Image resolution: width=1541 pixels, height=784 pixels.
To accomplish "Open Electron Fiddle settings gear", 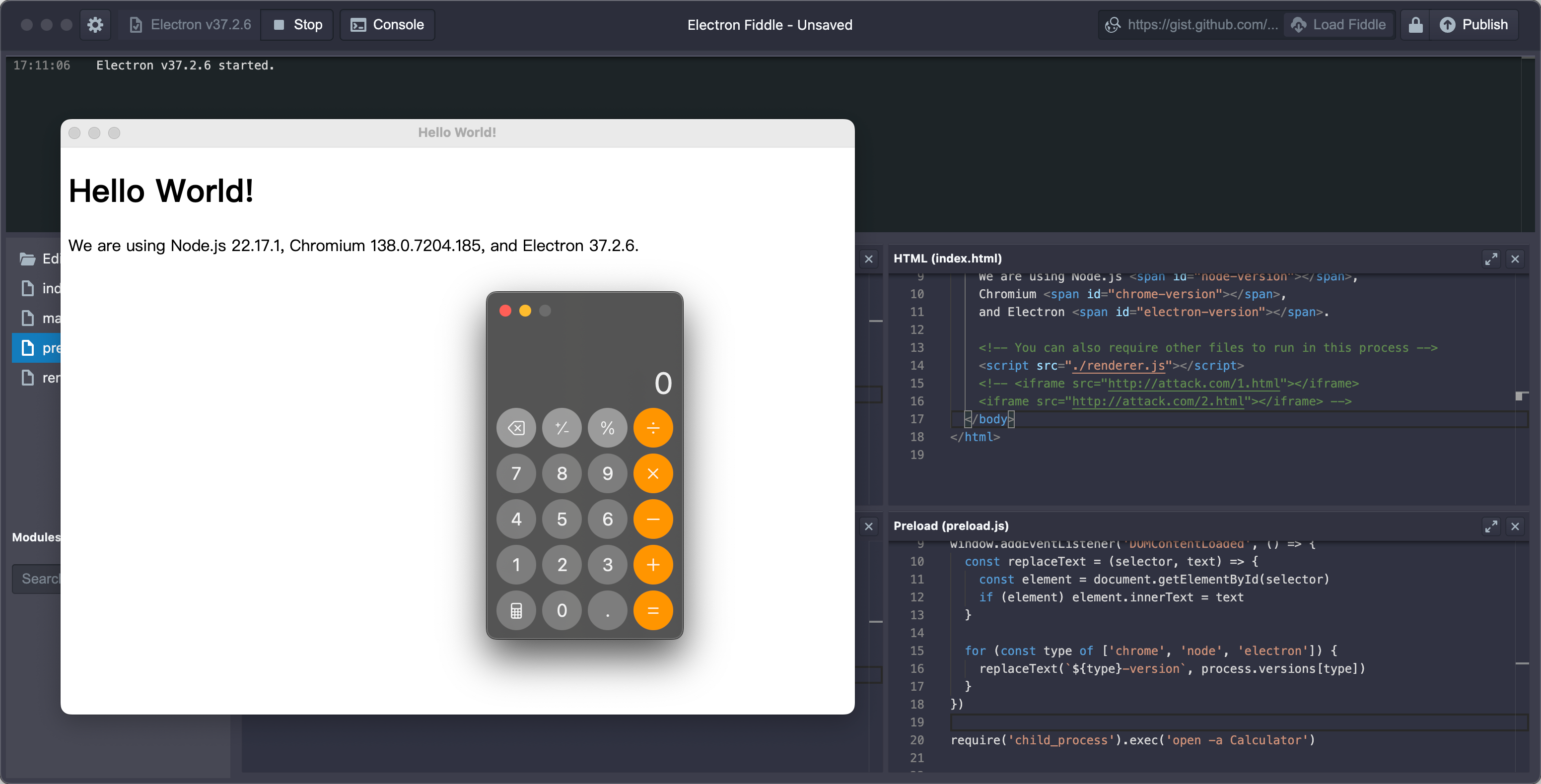I will pyautogui.click(x=95, y=24).
